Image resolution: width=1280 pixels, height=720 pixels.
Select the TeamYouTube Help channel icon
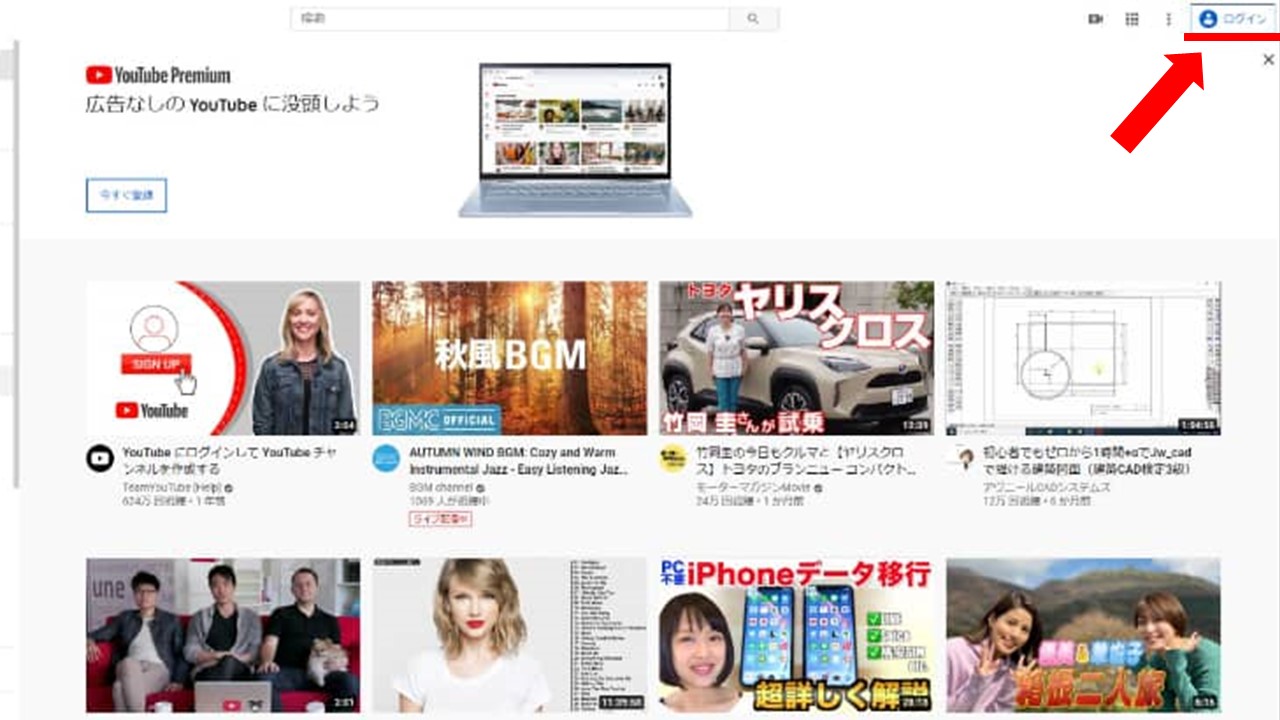click(100, 458)
